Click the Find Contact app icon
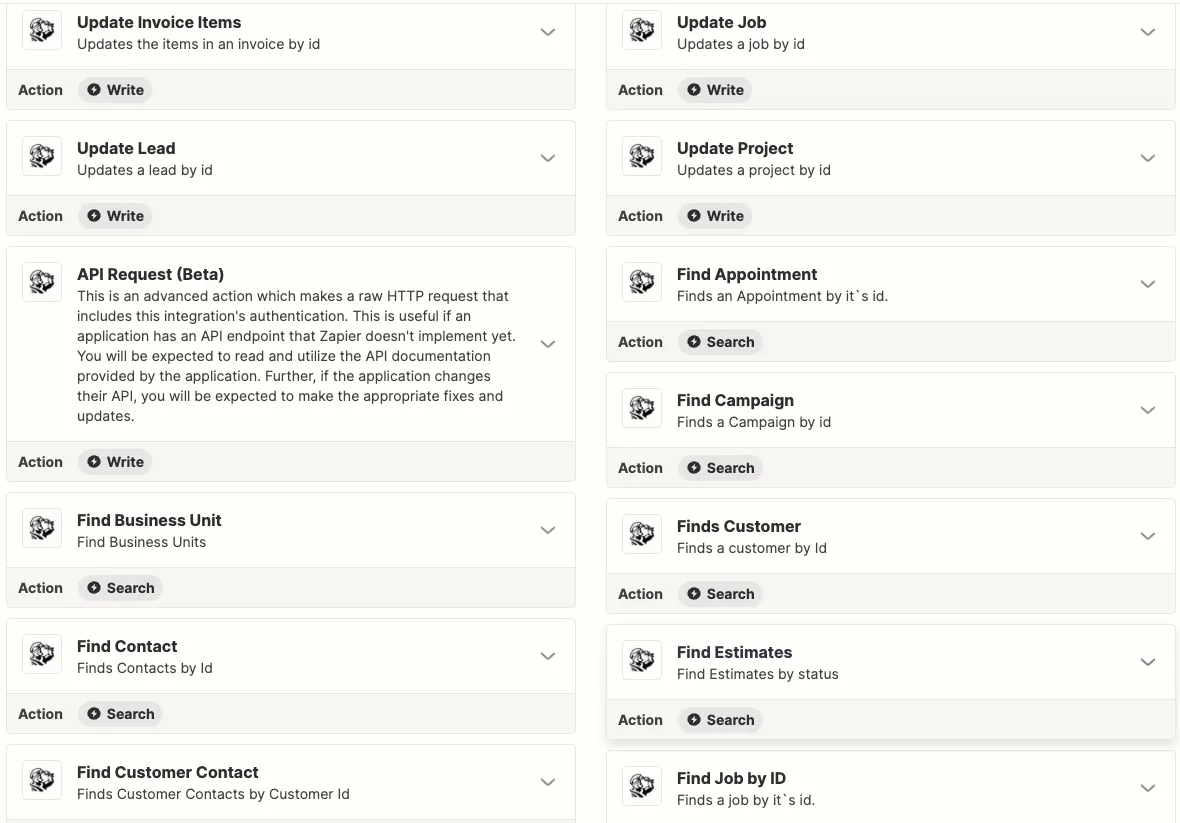Image resolution: width=1180 pixels, height=823 pixels. 42,655
